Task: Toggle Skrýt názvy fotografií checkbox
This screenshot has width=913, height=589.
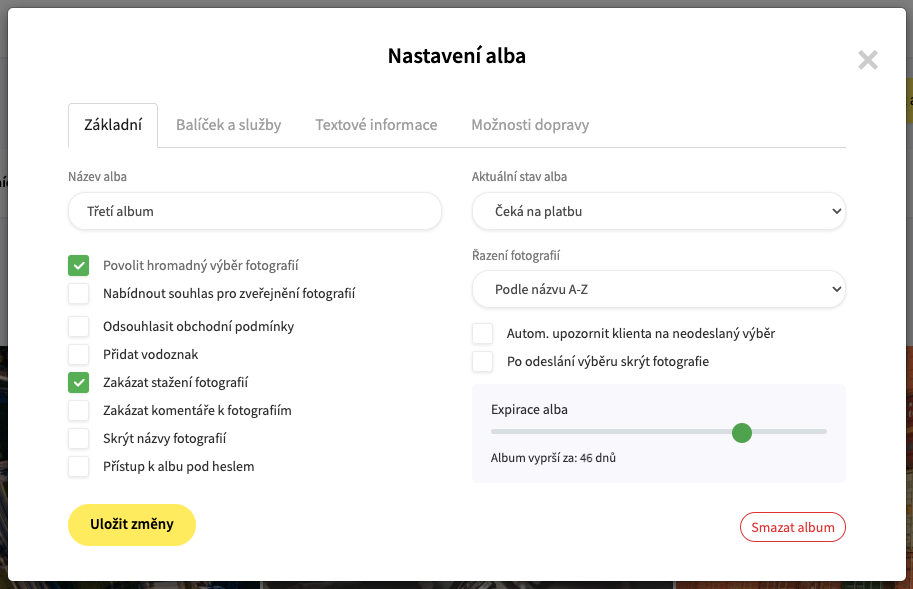Action: [79, 438]
